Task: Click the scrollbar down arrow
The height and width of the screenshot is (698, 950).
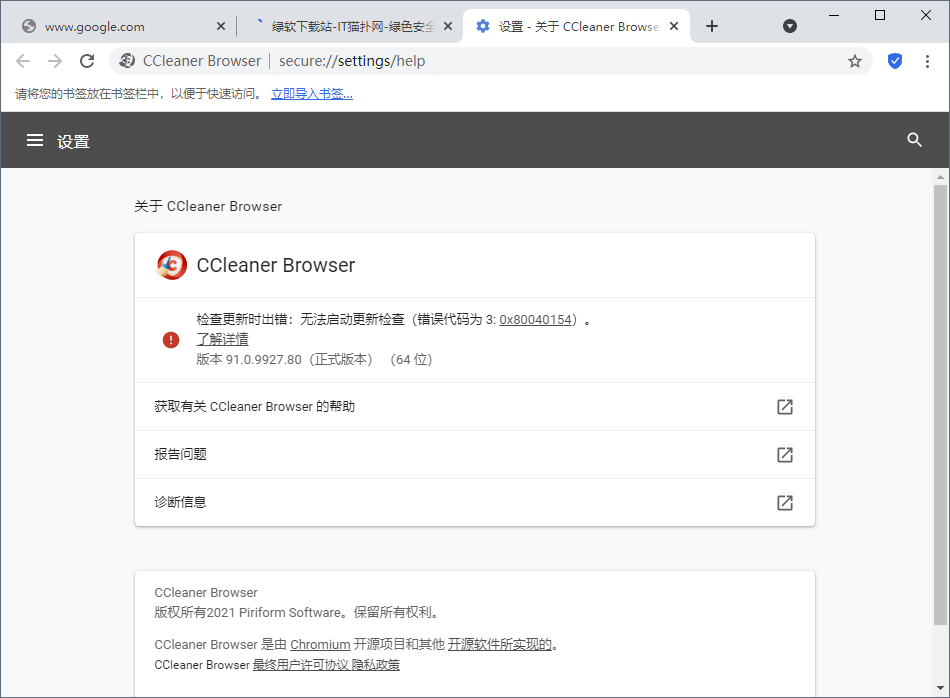Action: point(940,688)
